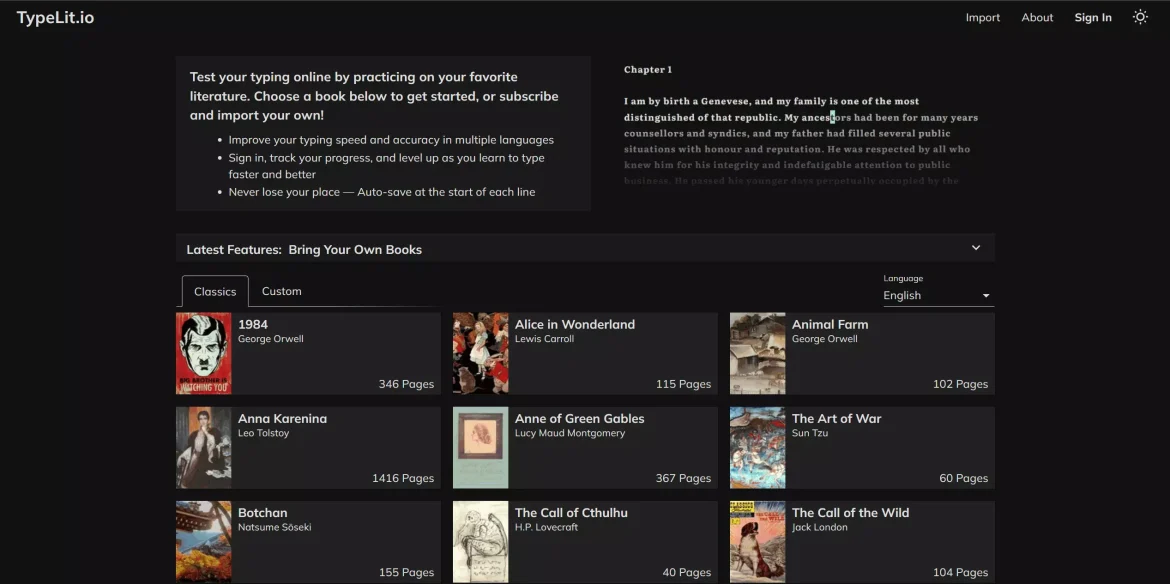The width and height of the screenshot is (1170, 584).
Task: Click the Chapter 1 heading in preview
Action: tap(648, 69)
